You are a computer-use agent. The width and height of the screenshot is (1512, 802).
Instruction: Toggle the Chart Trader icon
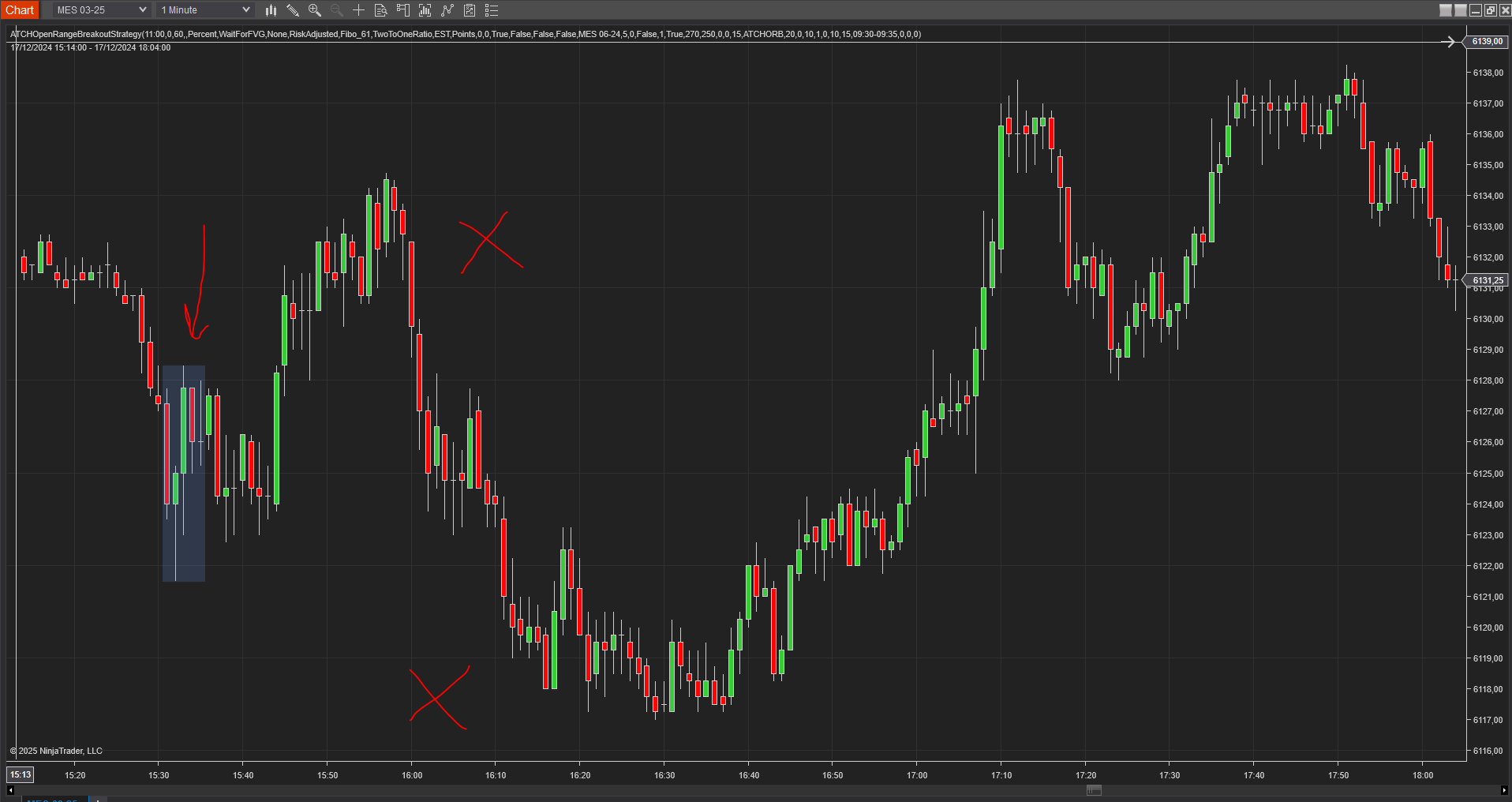tap(403, 10)
